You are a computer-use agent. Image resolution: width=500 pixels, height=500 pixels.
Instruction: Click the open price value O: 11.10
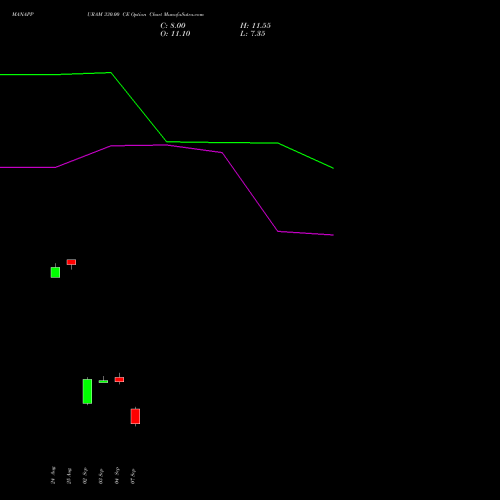pos(175,34)
